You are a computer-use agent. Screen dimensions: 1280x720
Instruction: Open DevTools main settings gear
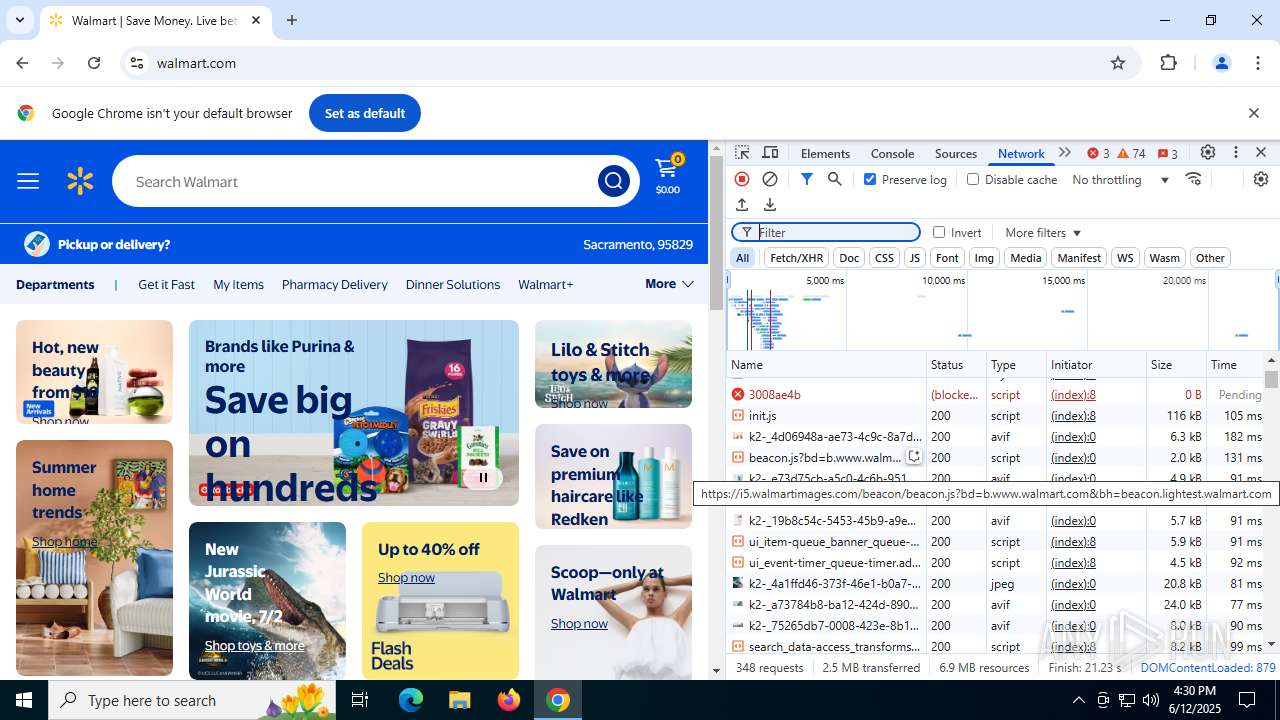click(1208, 153)
